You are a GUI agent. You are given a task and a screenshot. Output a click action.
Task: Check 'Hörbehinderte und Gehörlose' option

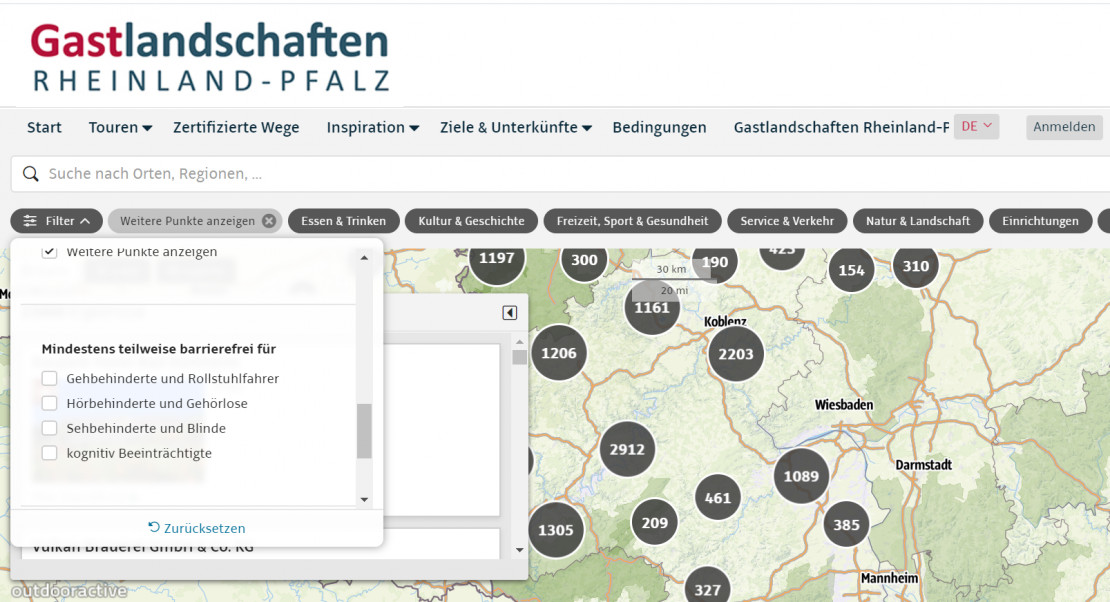pos(49,404)
